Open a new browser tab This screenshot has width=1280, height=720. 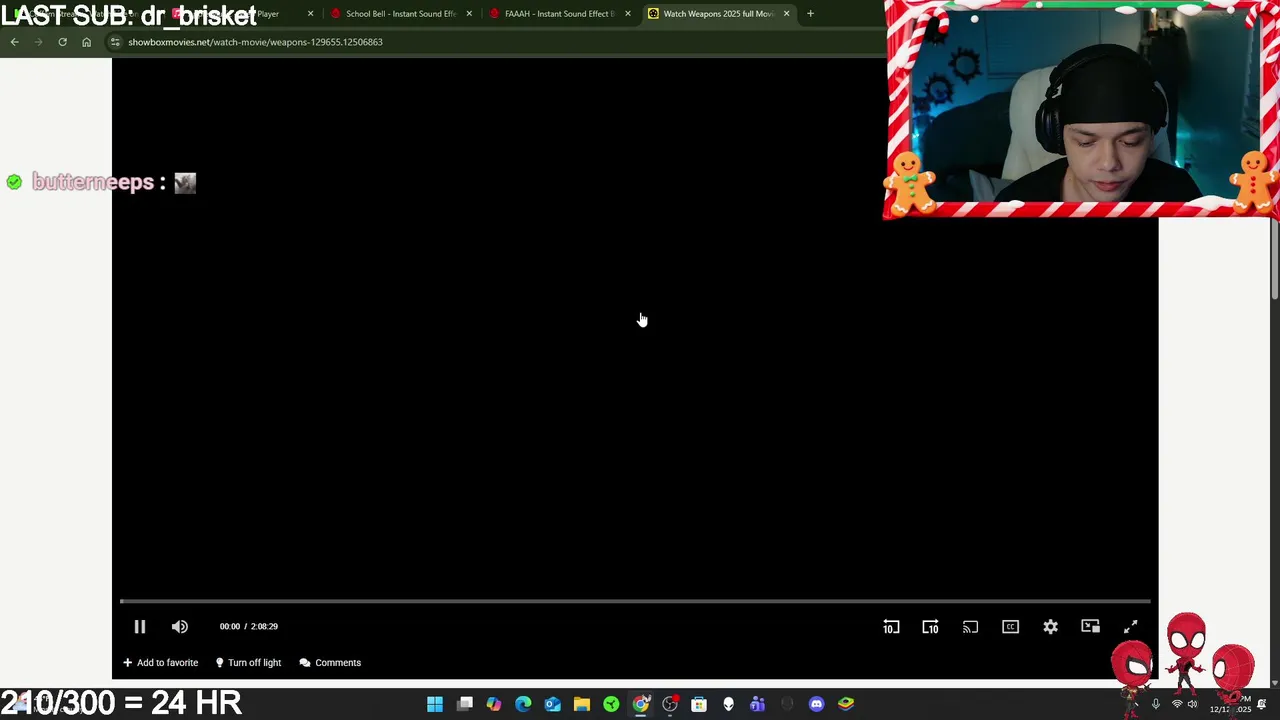[x=810, y=14]
